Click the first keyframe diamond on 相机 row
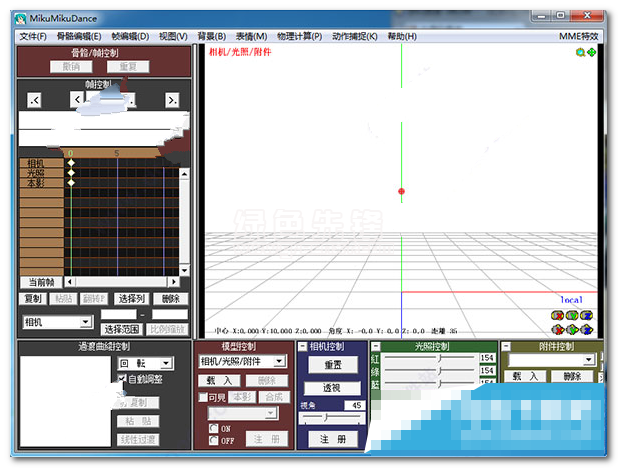Screen dimensions: 618x468 70,163
